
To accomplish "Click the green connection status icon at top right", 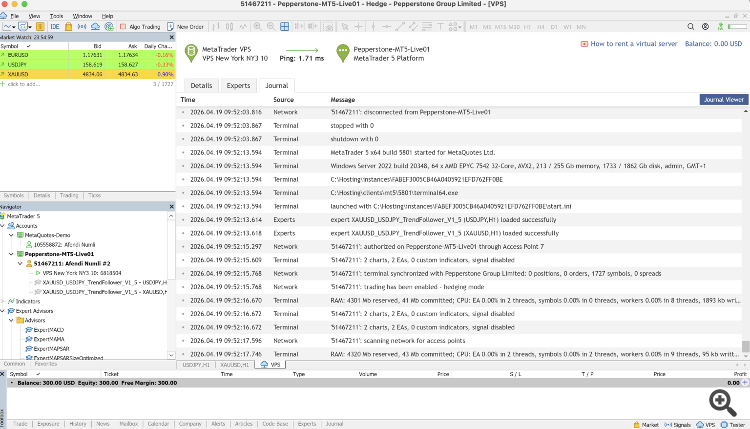I will pyautogui.click(x=720, y=27).
